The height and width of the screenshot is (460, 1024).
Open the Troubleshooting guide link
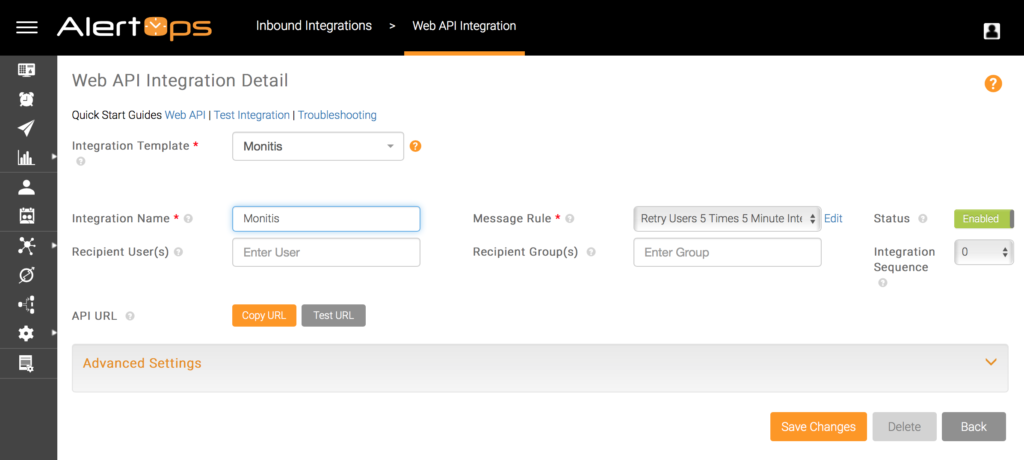(337, 115)
